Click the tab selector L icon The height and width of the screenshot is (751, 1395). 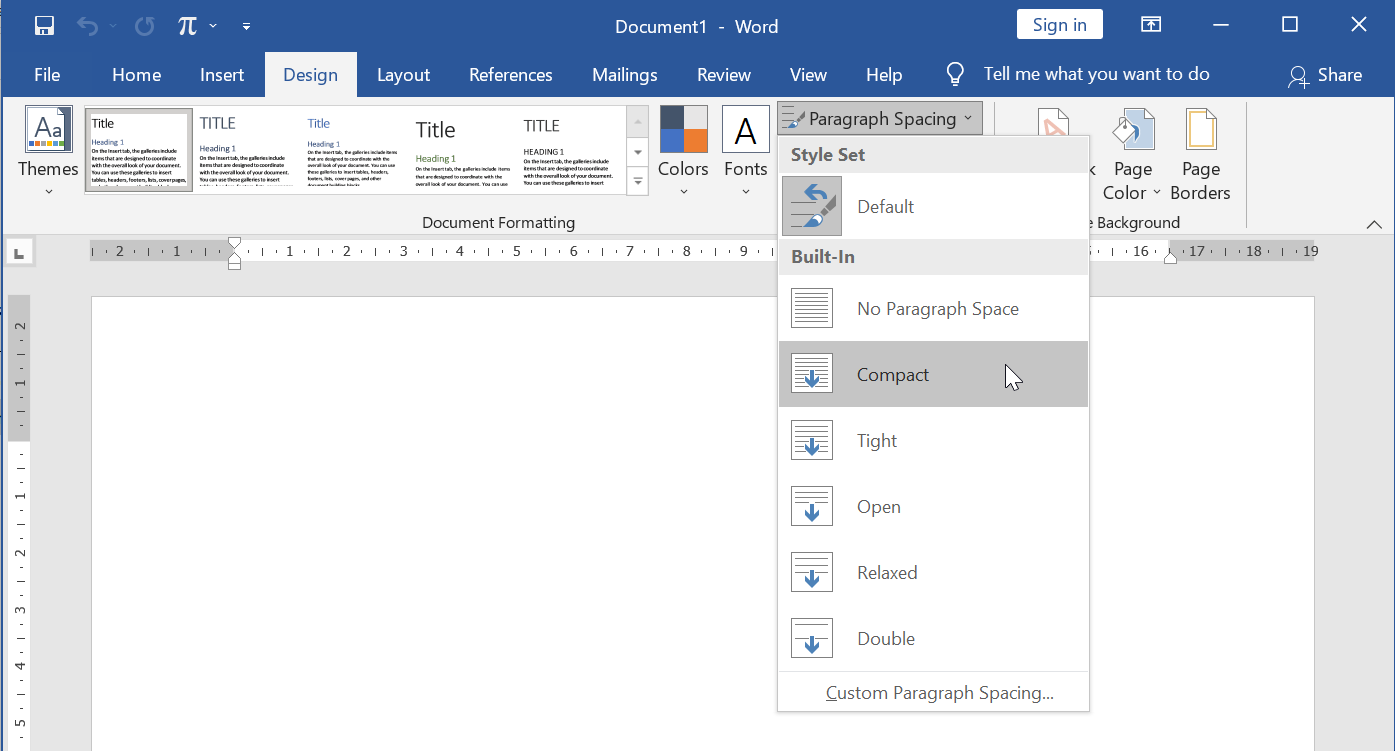[20, 252]
